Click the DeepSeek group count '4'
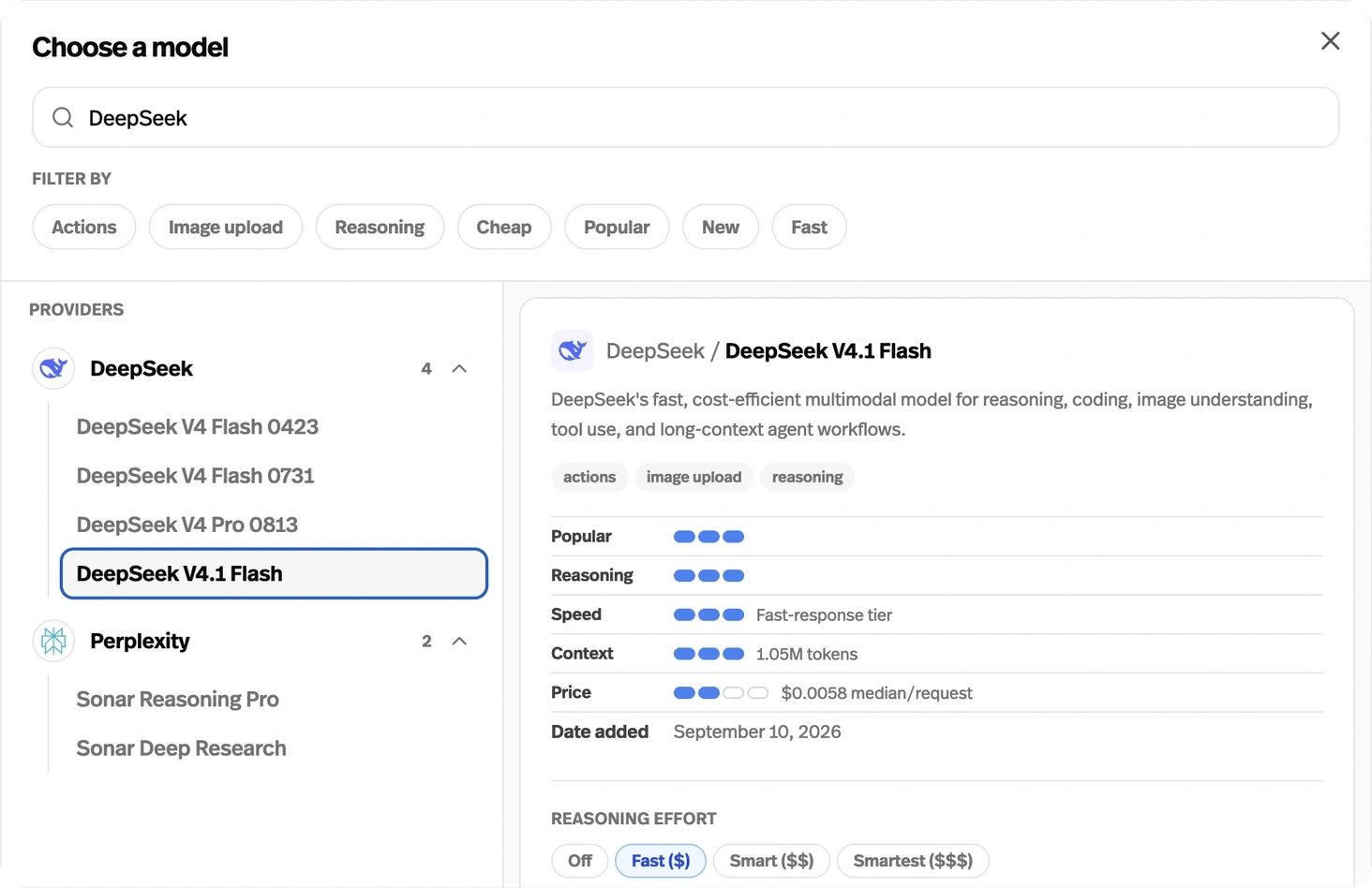The image size is (1372, 888). tap(426, 369)
